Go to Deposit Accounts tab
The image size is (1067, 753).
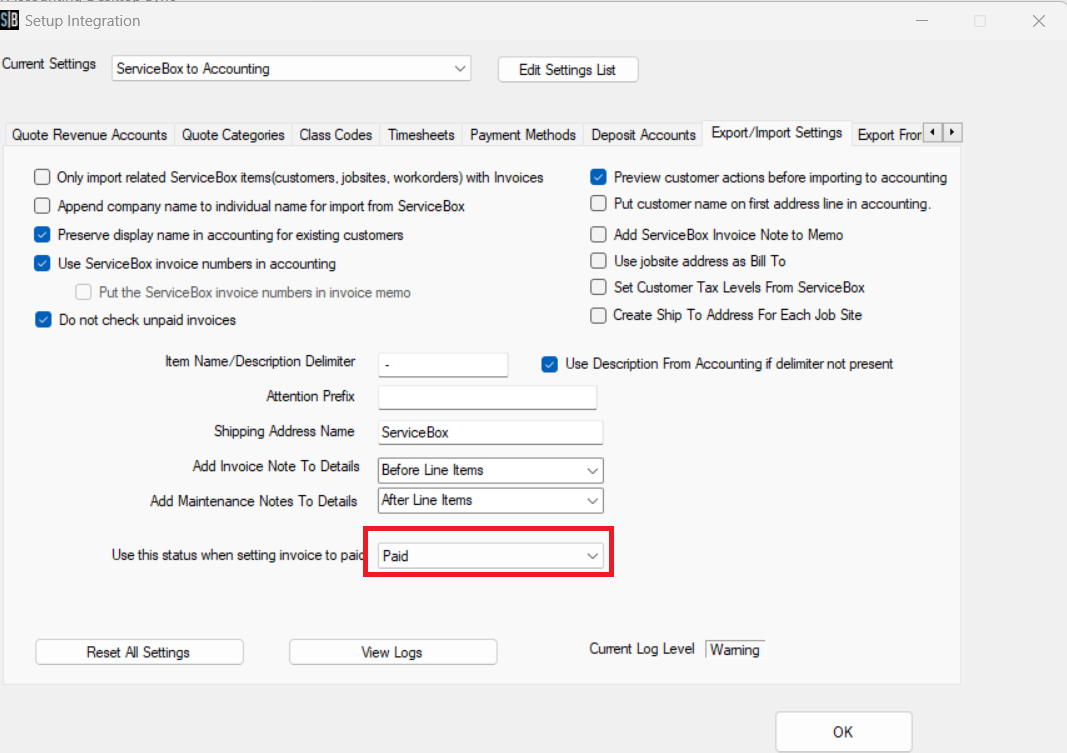[643, 135]
